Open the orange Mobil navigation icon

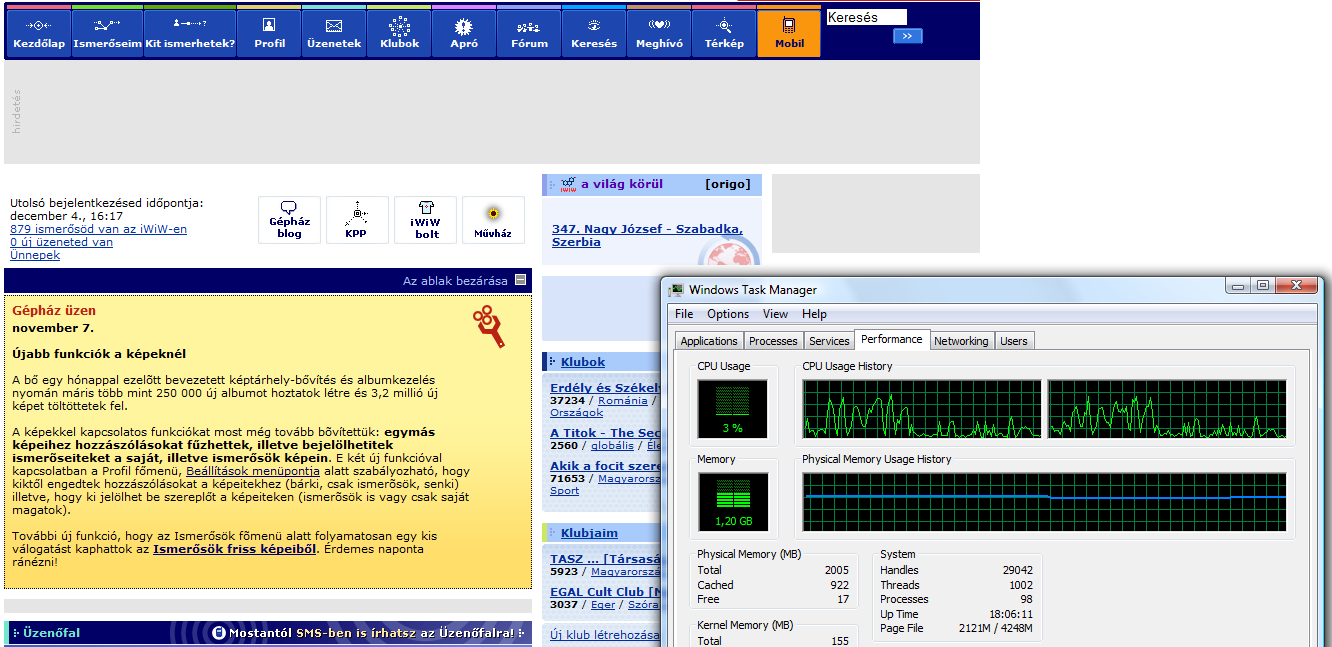pyautogui.click(x=789, y=32)
